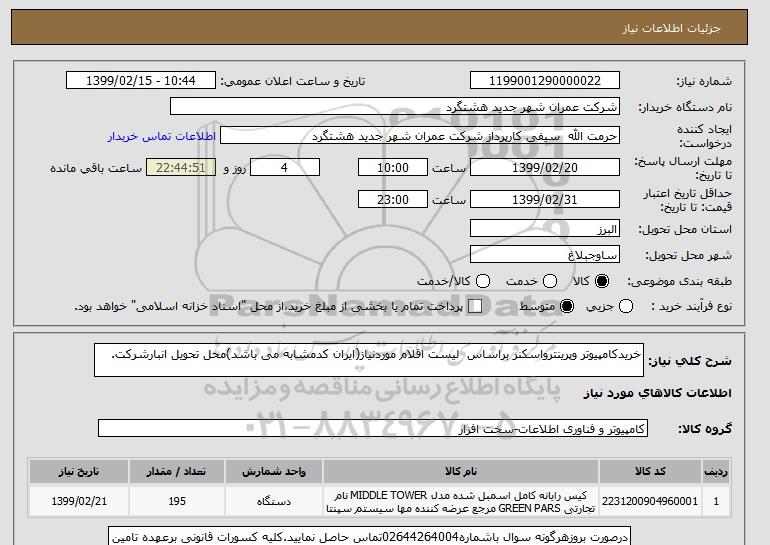
Task: Click the need date cell 1399/02/21
Action: [x=79, y=501]
